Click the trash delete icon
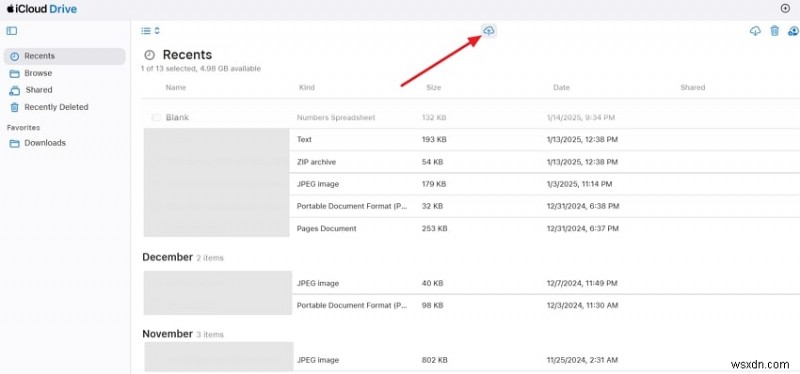Viewport: 800px width, 374px height. [774, 31]
